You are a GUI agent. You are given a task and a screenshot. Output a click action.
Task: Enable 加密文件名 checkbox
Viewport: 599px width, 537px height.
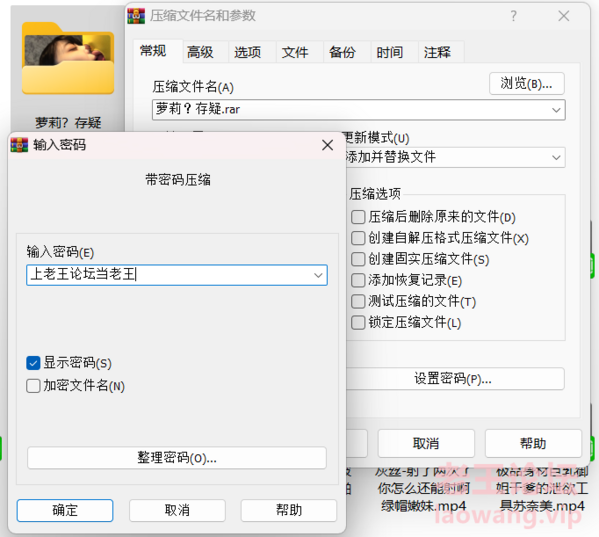tap(33, 386)
